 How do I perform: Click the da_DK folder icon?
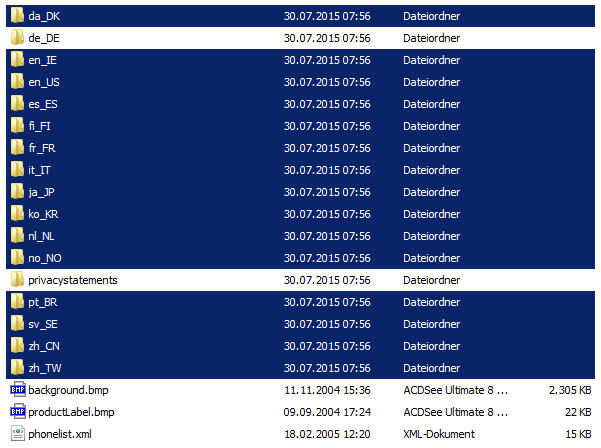coord(17,16)
